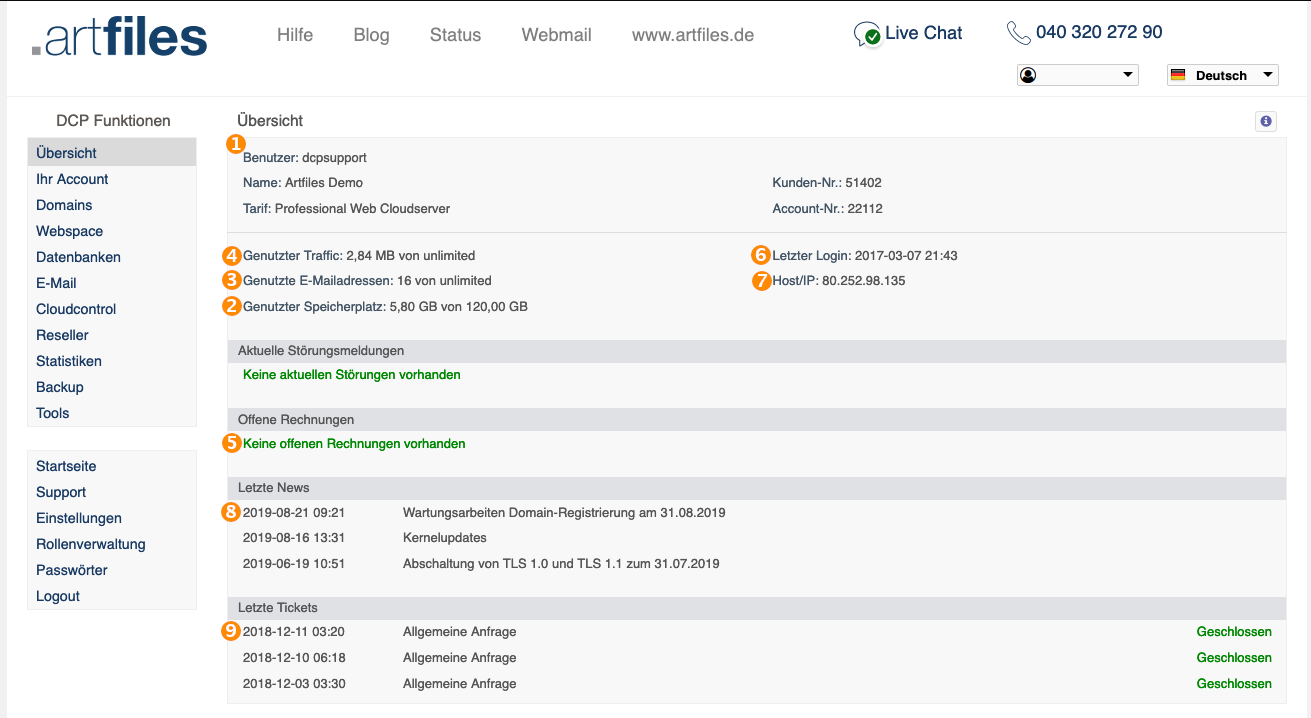Viewport: 1311px width, 718px height.
Task: Click Host/IP: 80.252.98.135 text
Action: [x=839, y=281]
